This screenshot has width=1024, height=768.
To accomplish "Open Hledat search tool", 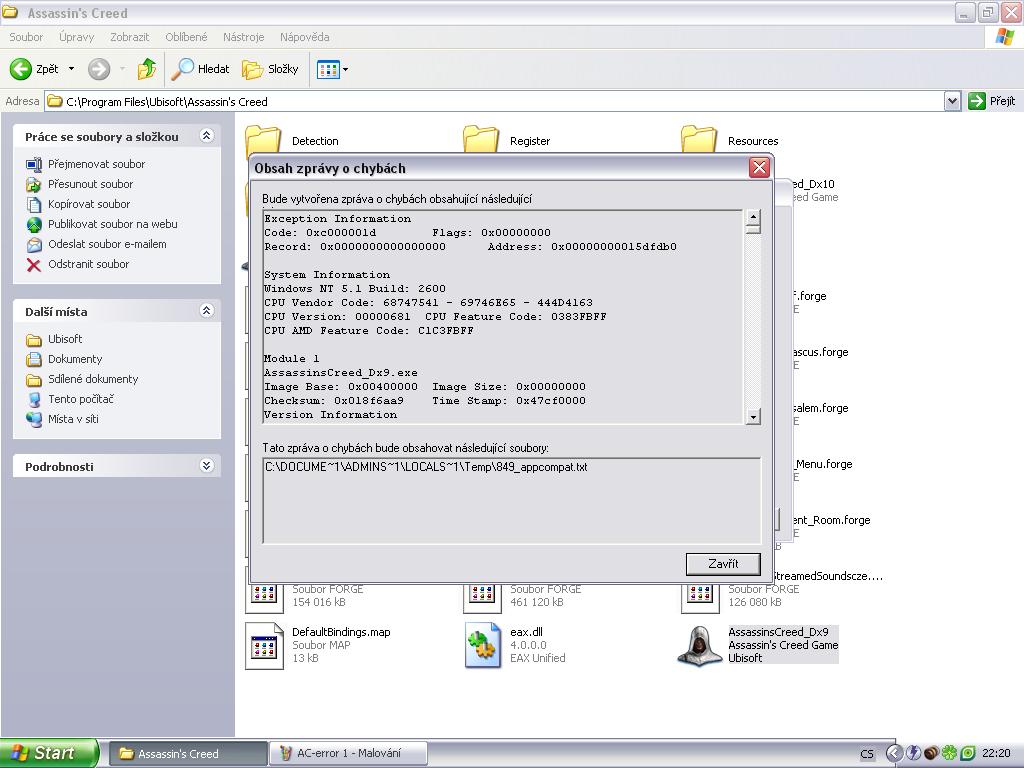I will (x=201, y=69).
